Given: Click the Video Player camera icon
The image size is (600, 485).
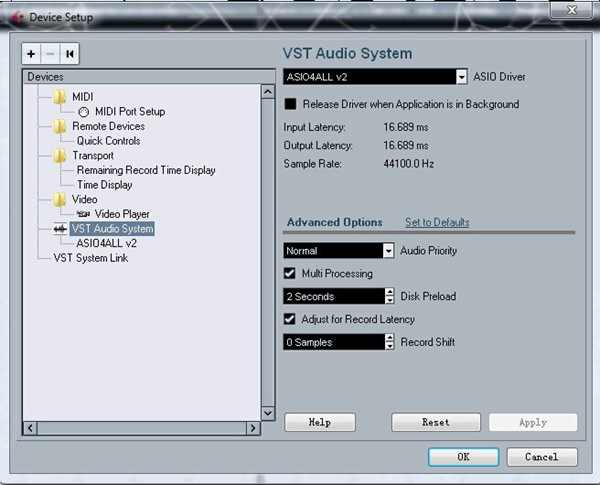Looking at the screenshot, I should point(83,214).
